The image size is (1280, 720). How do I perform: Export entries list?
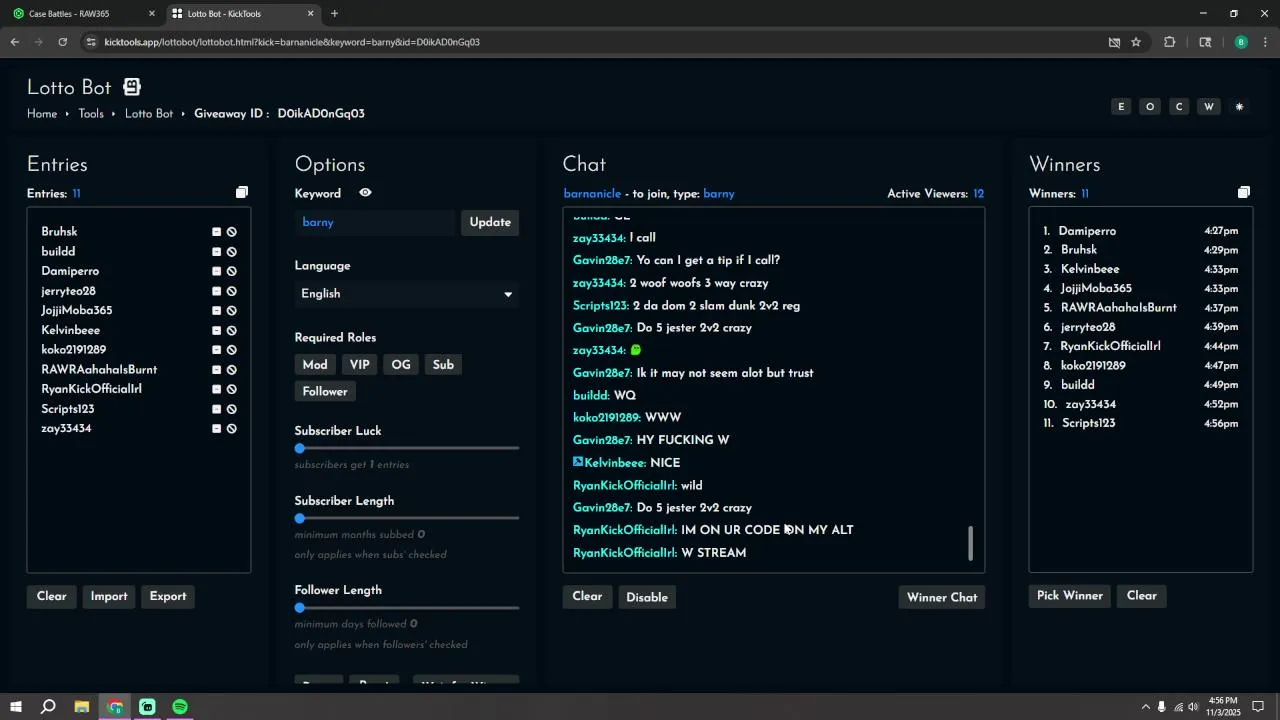pos(168,597)
